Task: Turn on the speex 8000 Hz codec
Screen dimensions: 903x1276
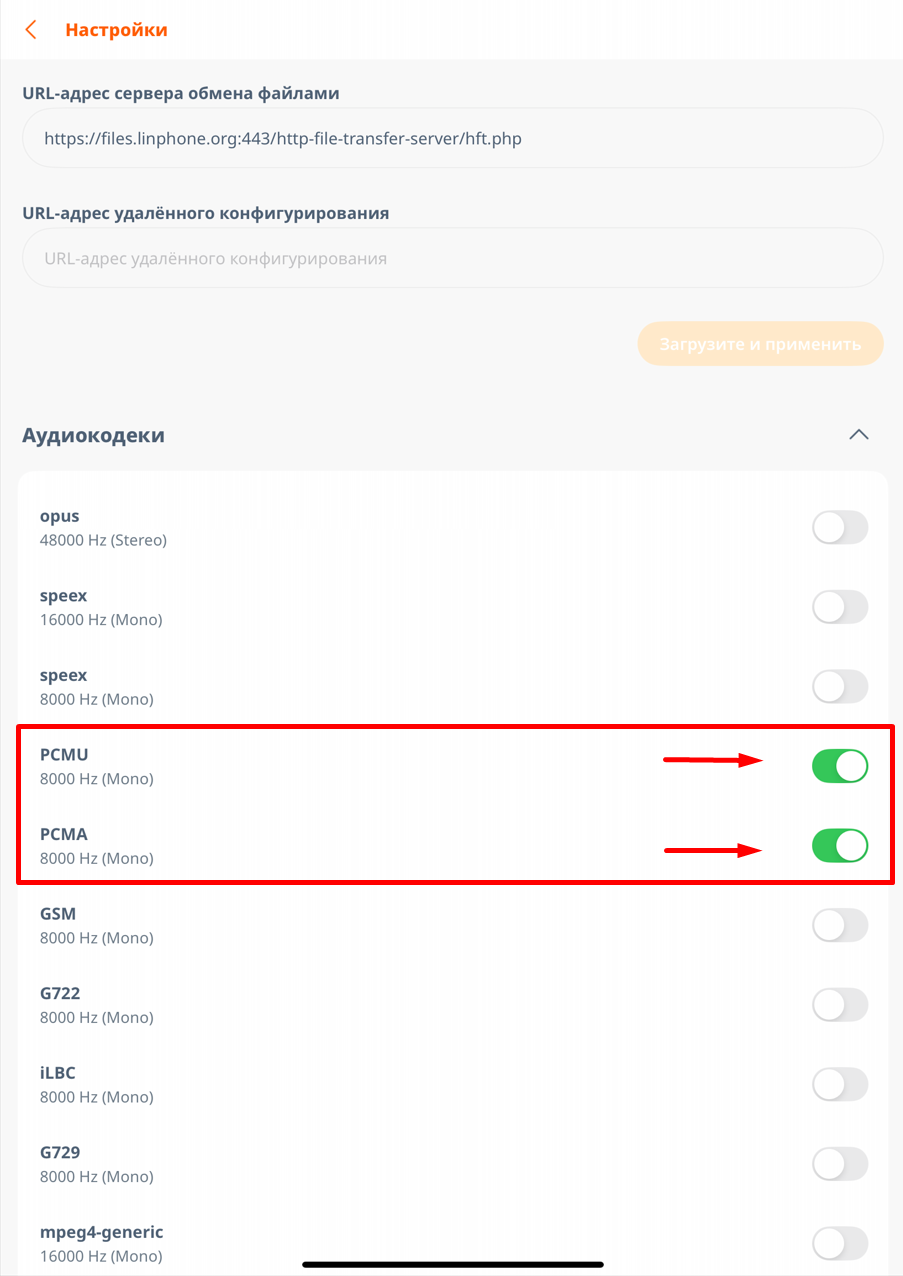Action: (839, 687)
